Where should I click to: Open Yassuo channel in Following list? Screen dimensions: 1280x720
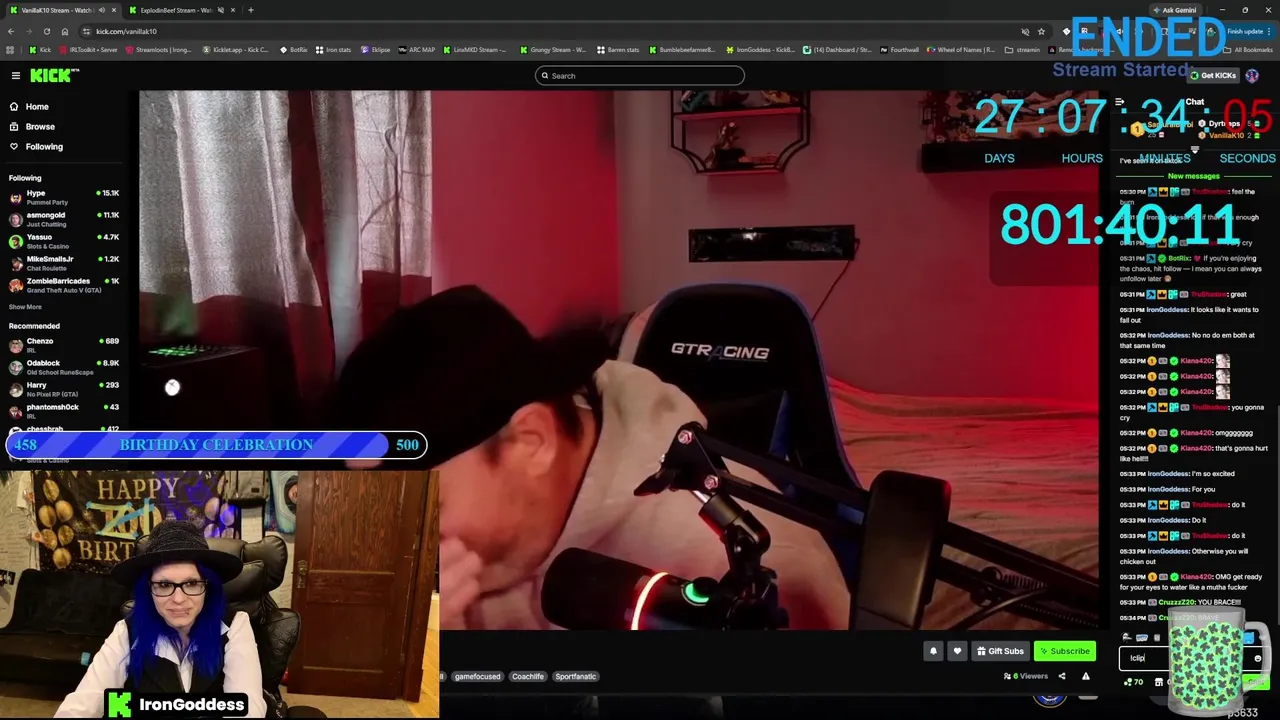64,241
